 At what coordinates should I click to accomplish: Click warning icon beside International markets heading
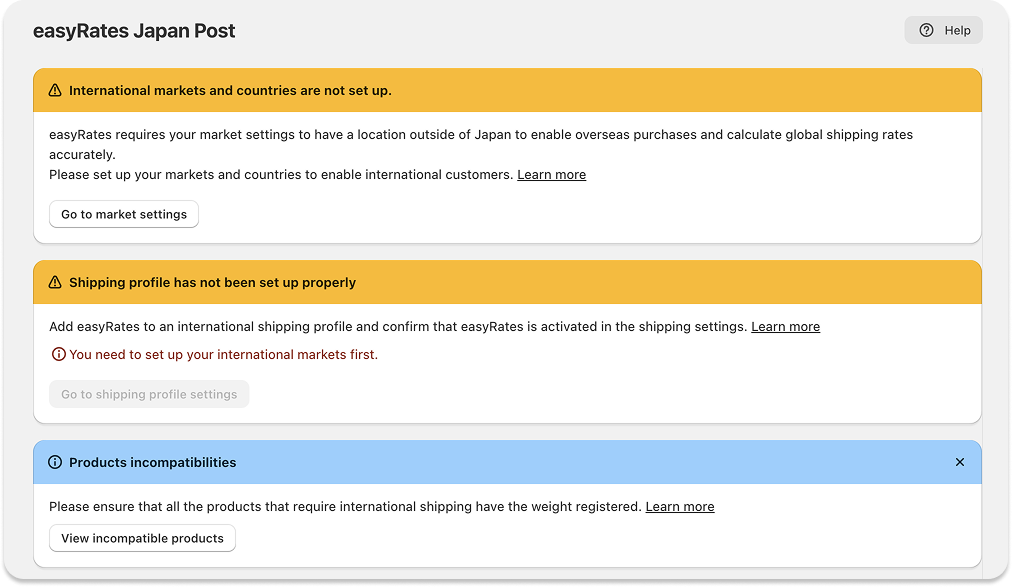pyautogui.click(x=55, y=90)
